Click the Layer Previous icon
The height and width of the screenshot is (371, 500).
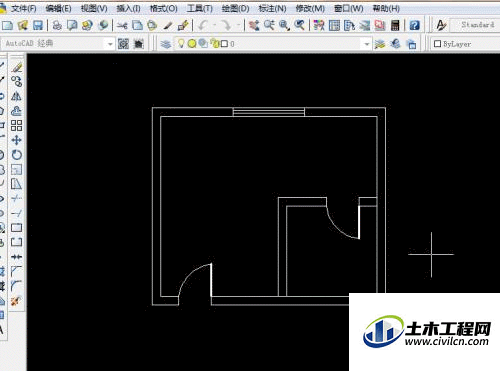[x=395, y=44]
